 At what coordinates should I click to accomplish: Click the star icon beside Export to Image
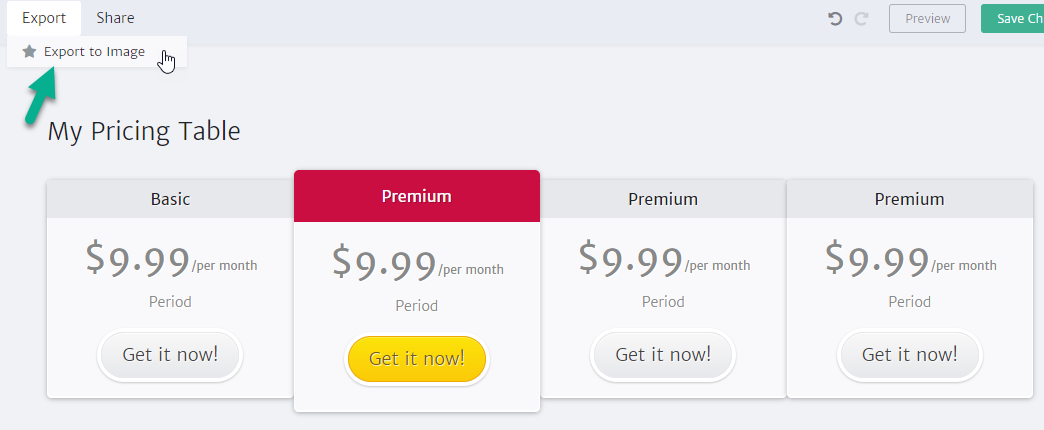click(29, 51)
